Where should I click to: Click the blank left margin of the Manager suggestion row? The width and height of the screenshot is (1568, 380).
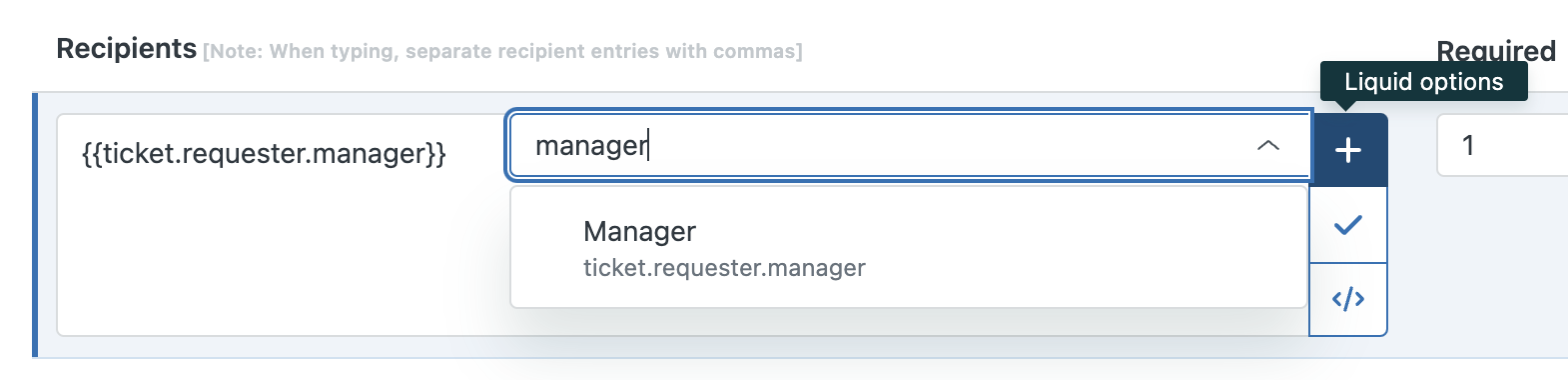click(546, 248)
